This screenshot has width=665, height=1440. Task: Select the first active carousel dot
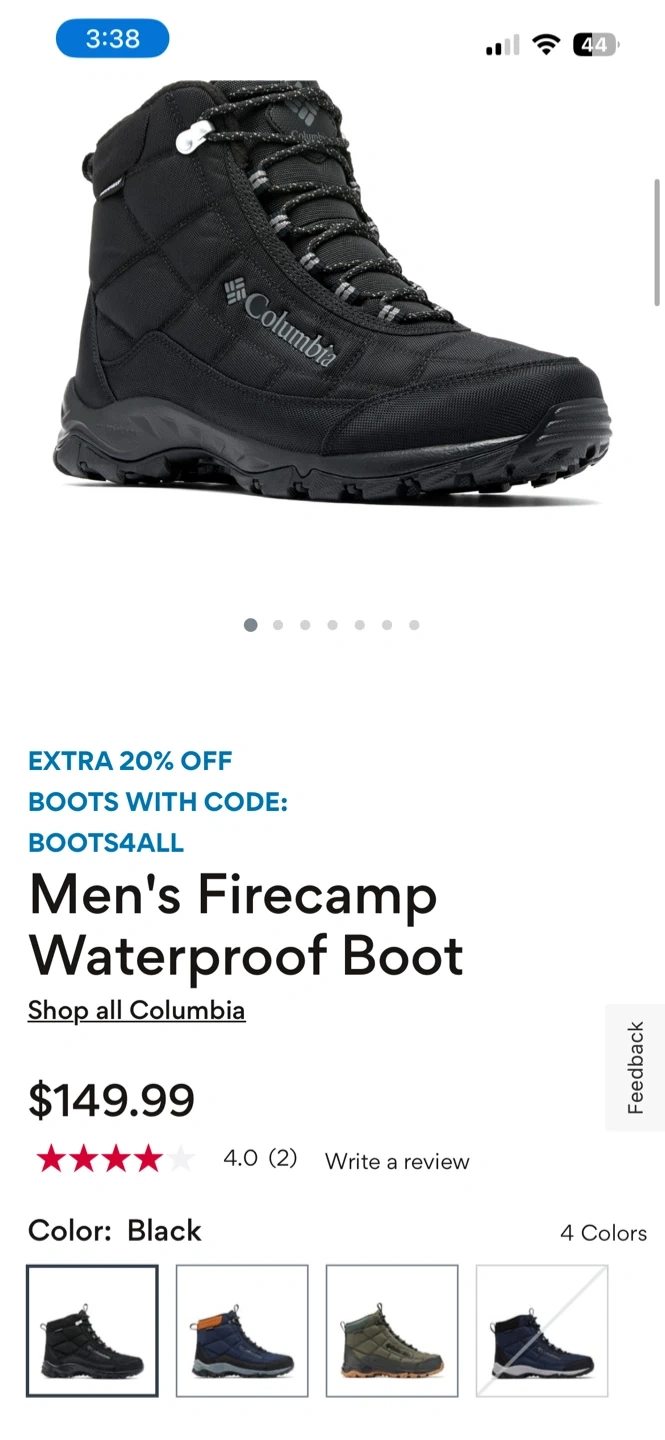[x=250, y=625]
